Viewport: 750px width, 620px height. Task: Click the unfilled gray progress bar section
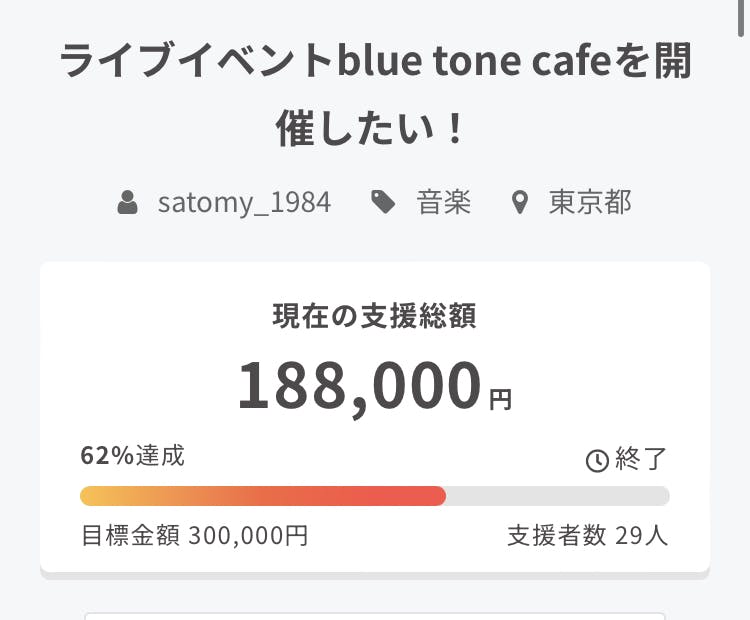click(x=557, y=496)
